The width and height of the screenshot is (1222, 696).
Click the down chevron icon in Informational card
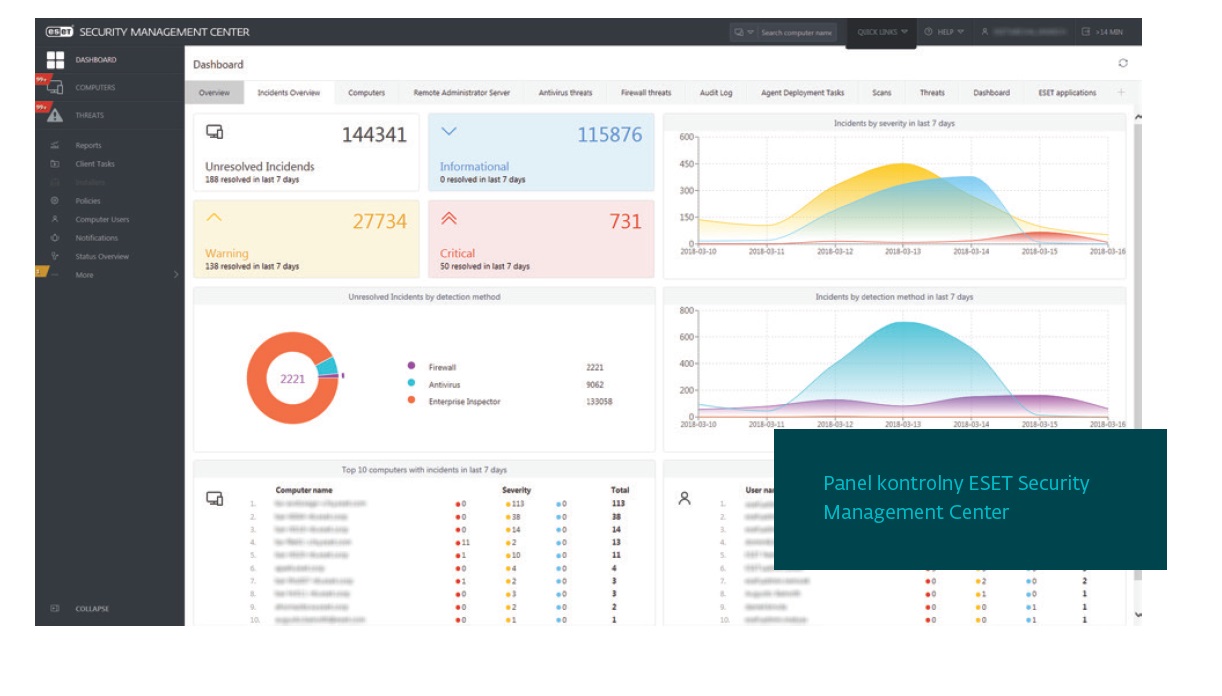click(448, 131)
